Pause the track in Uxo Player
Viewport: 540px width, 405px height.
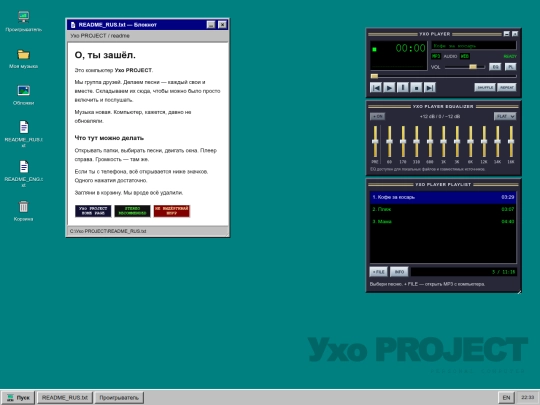tap(403, 88)
